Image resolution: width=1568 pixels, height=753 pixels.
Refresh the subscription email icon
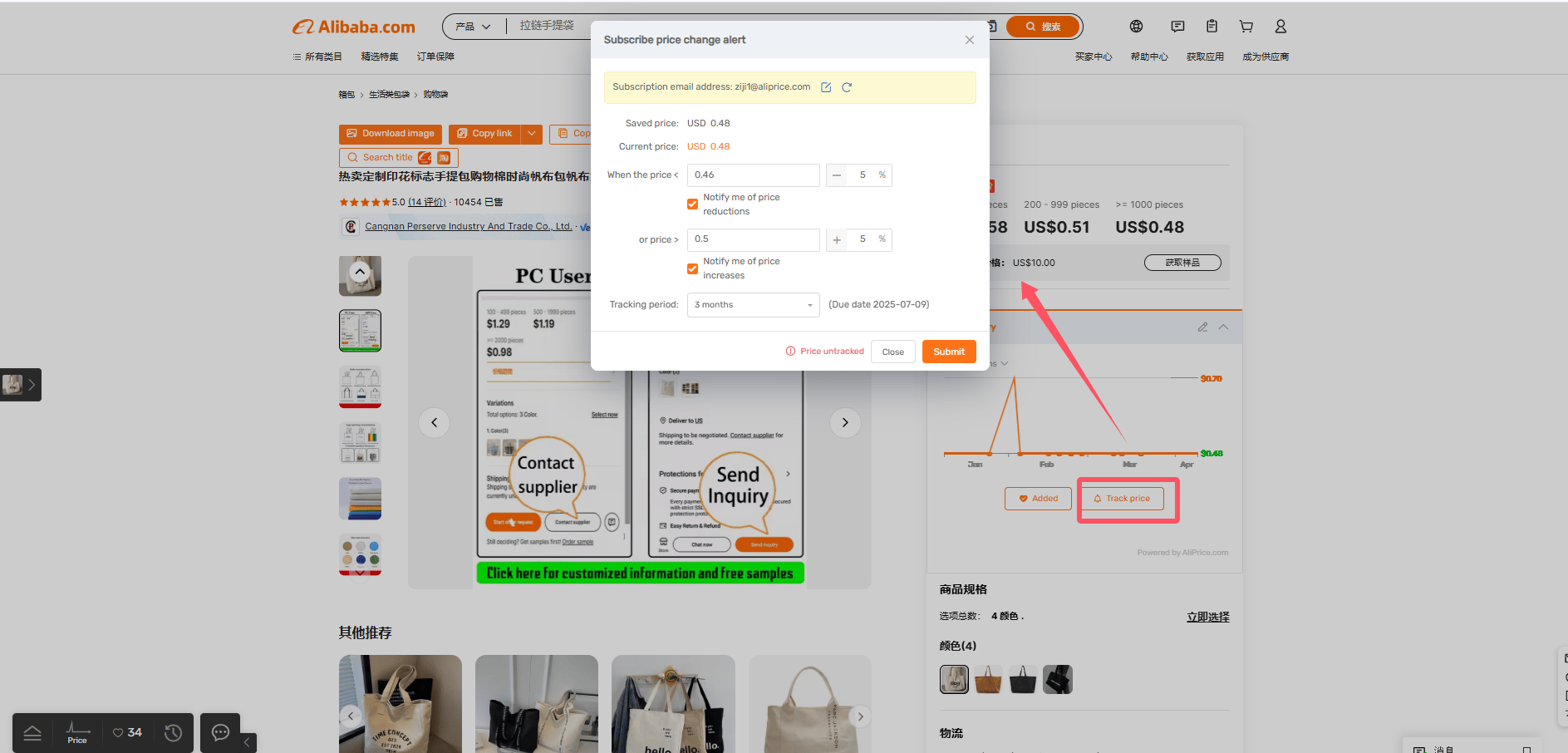[x=847, y=87]
